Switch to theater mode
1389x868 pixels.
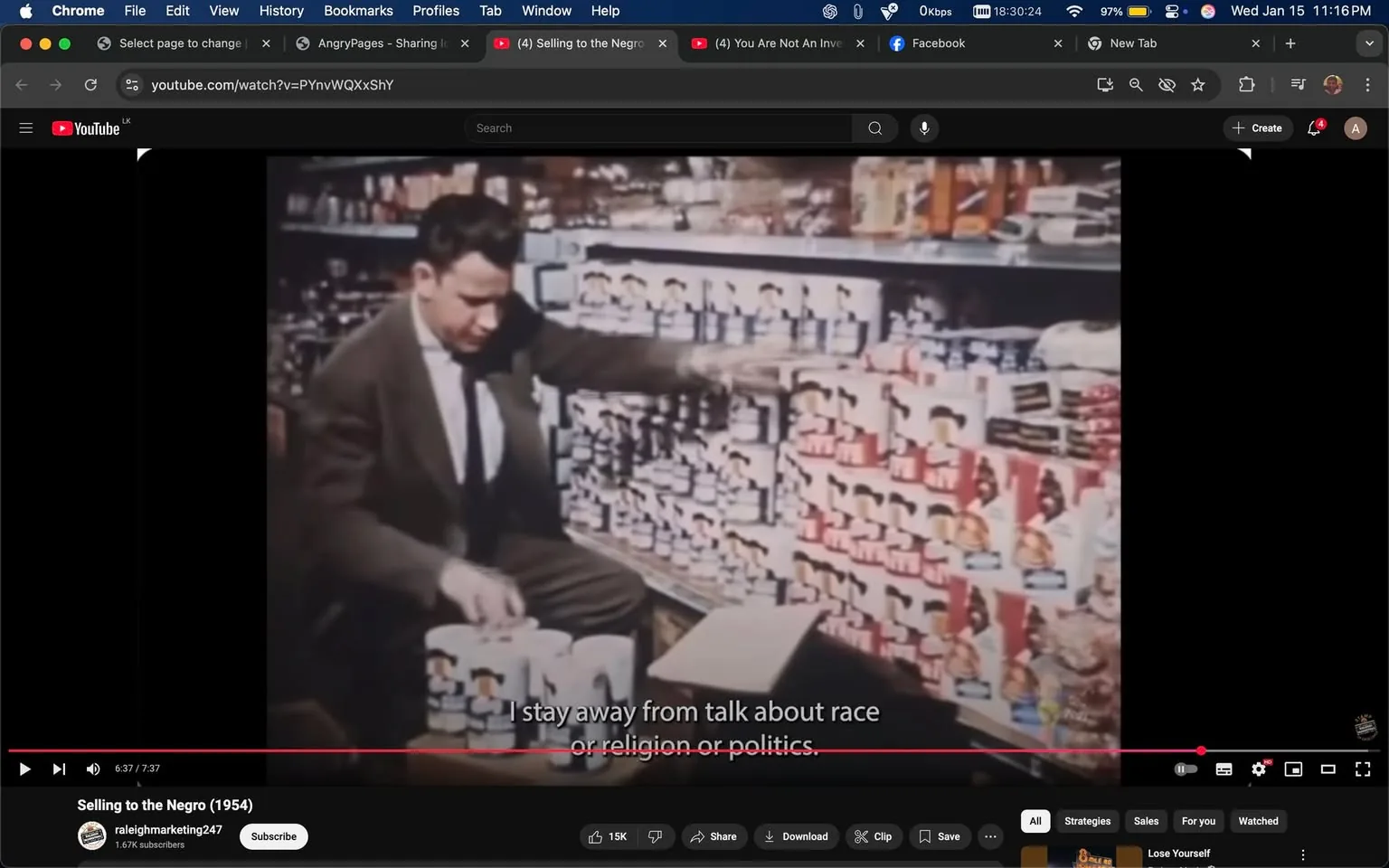pos(1328,769)
